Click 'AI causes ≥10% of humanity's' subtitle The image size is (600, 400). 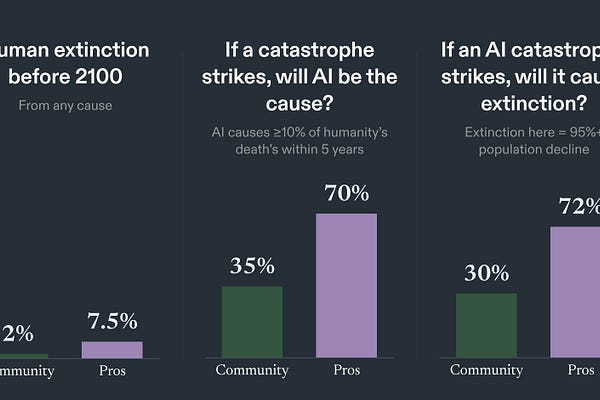coord(300,132)
